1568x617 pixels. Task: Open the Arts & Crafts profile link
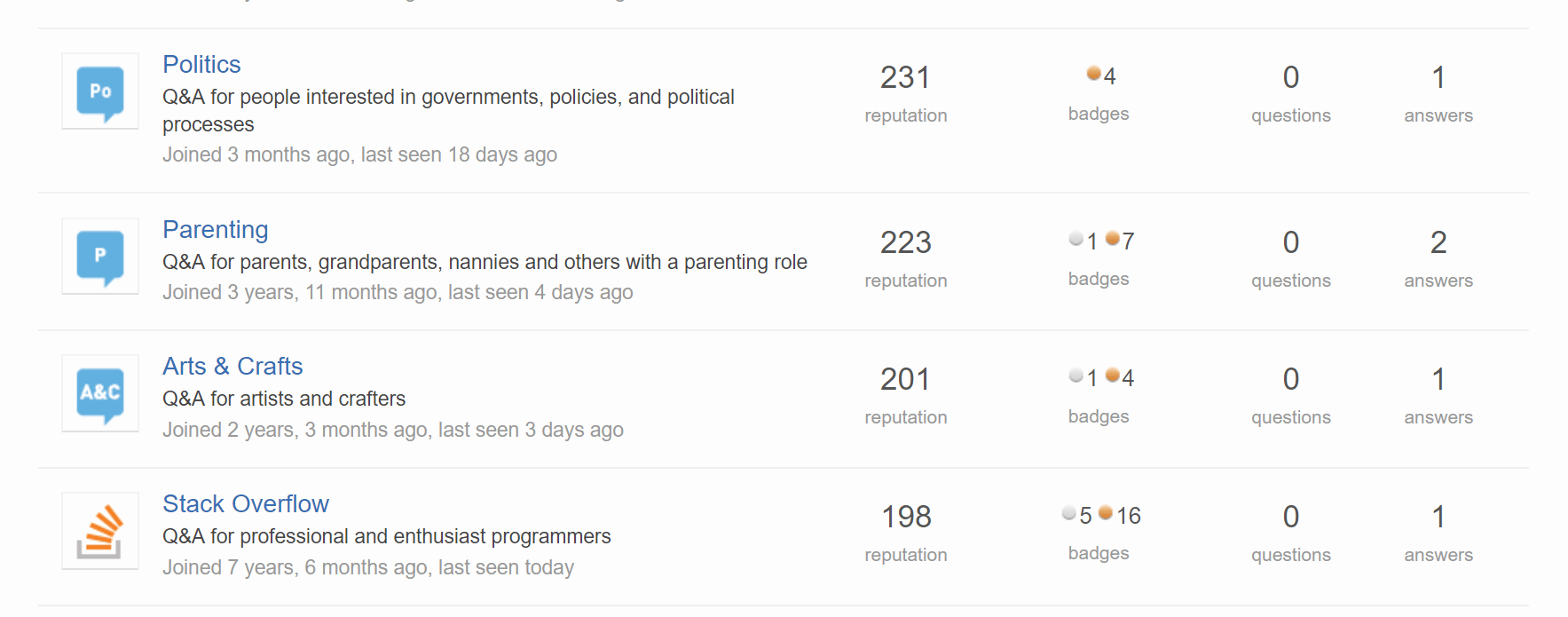pyautogui.click(x=232, y=366)
